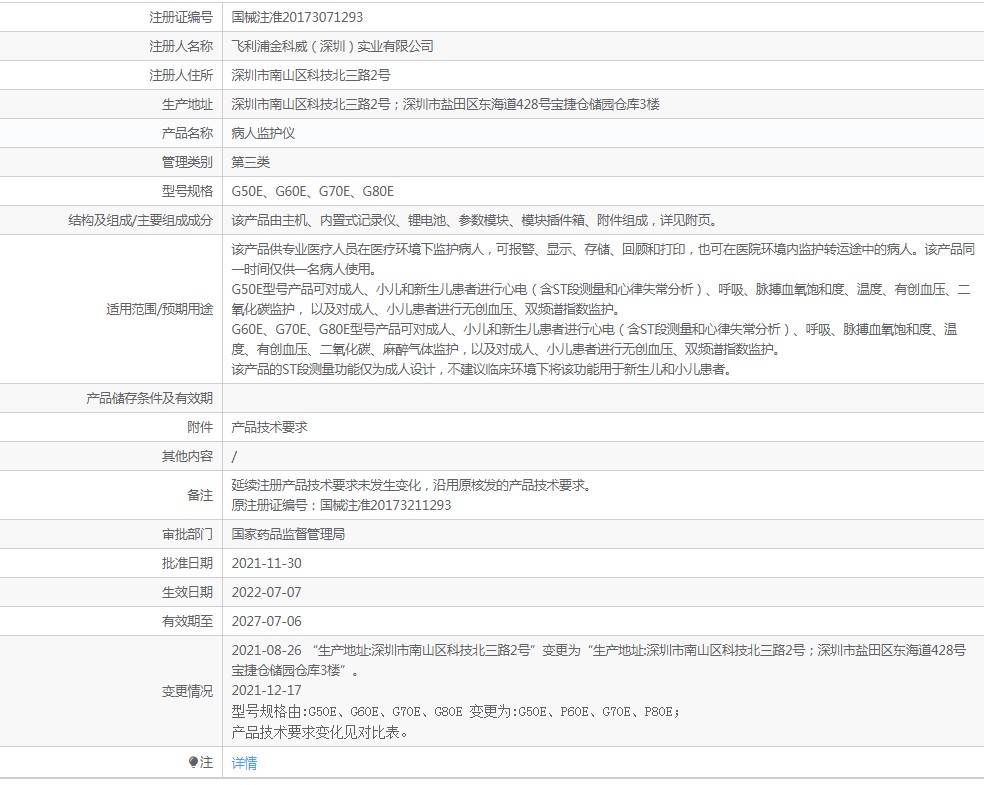Image resolution: width=984 pixels, height=785 pixels.
Task: Click the 变更情况 label
Action: click(187, 691)
